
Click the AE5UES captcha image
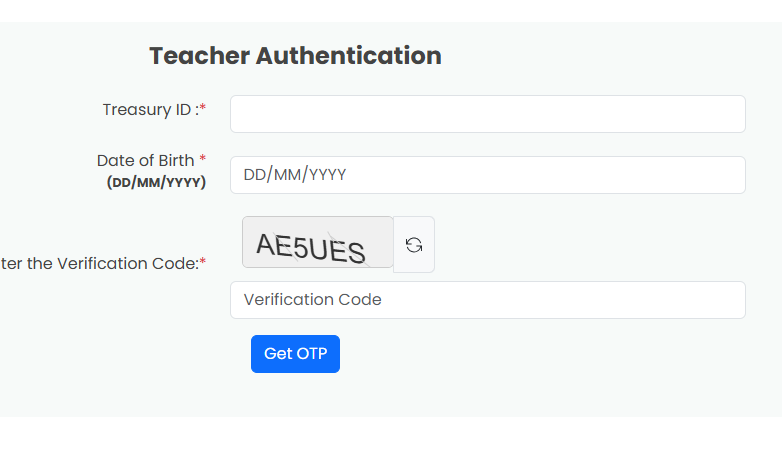(x=318, y=242)
